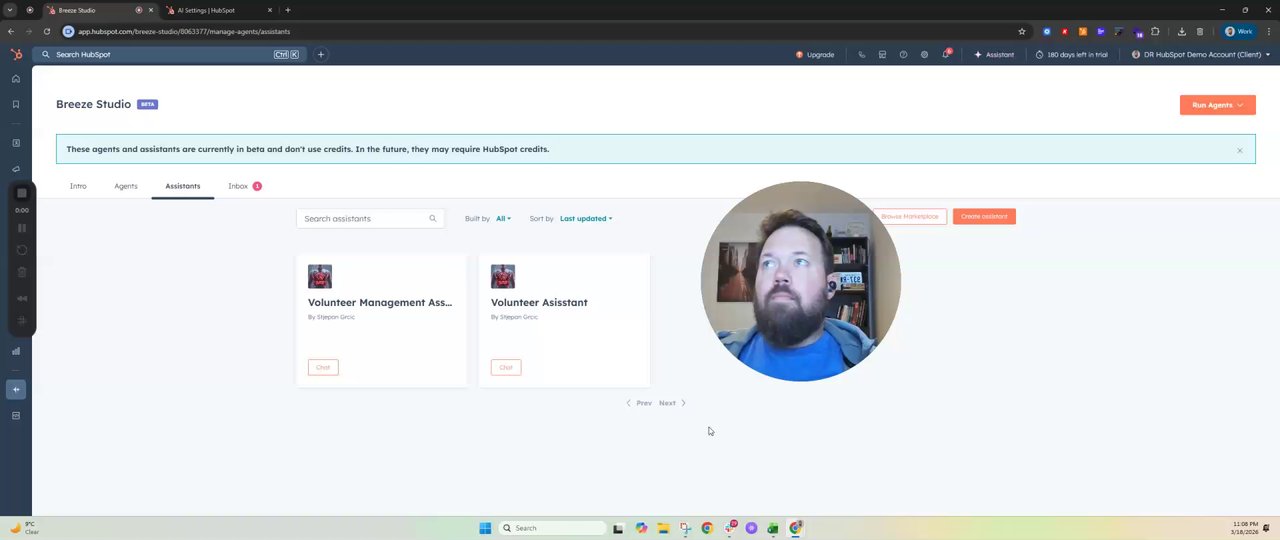Click the HubSpot sprocket logo

(x=16, y=54)
